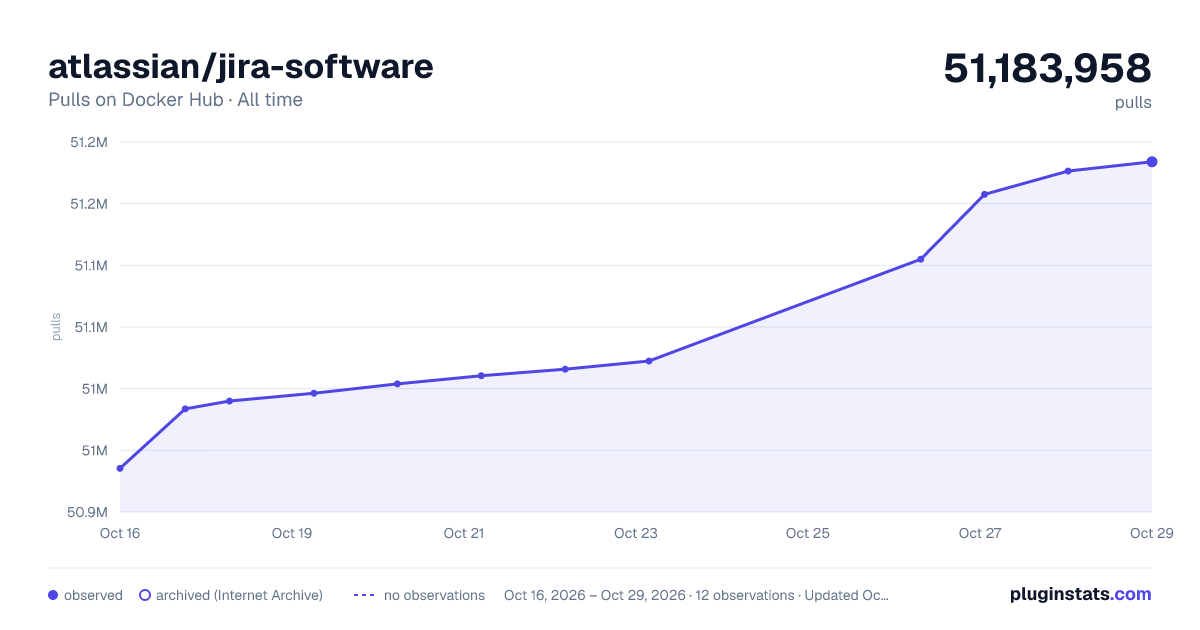
Task: Click the Oct 29 x-axis label
Action: (1151, 533)
